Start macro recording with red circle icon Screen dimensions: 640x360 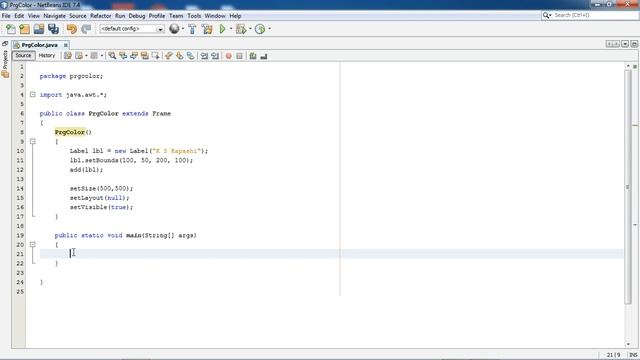(229, 56)
